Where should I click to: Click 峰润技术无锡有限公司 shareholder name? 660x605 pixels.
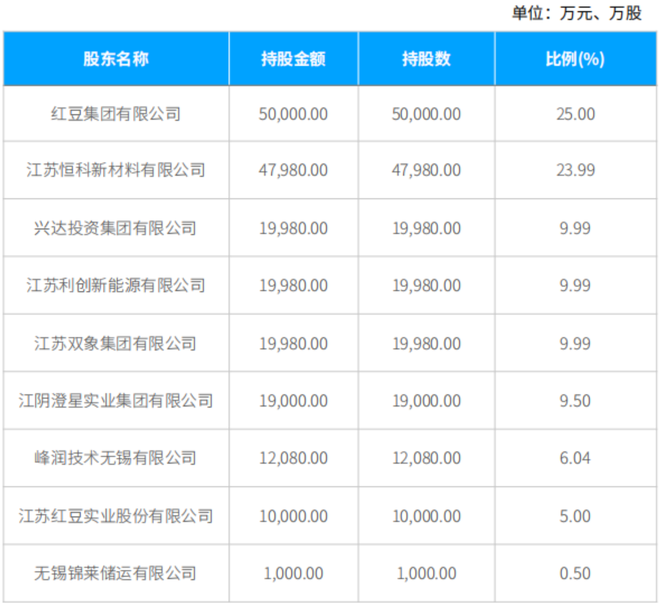pos(116,458)
